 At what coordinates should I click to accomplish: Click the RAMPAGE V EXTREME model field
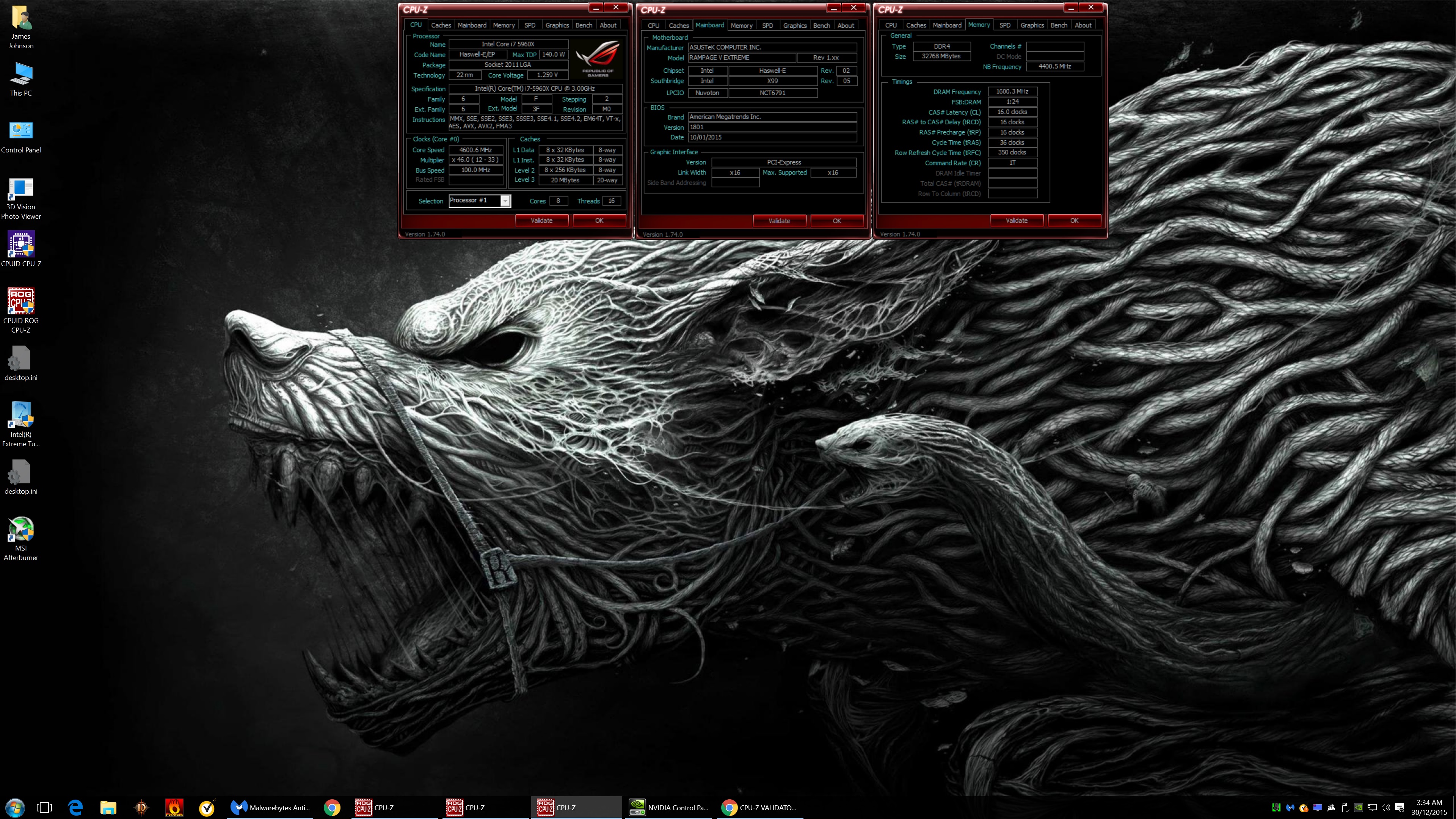pyautogui.click(x=742, y=58)
